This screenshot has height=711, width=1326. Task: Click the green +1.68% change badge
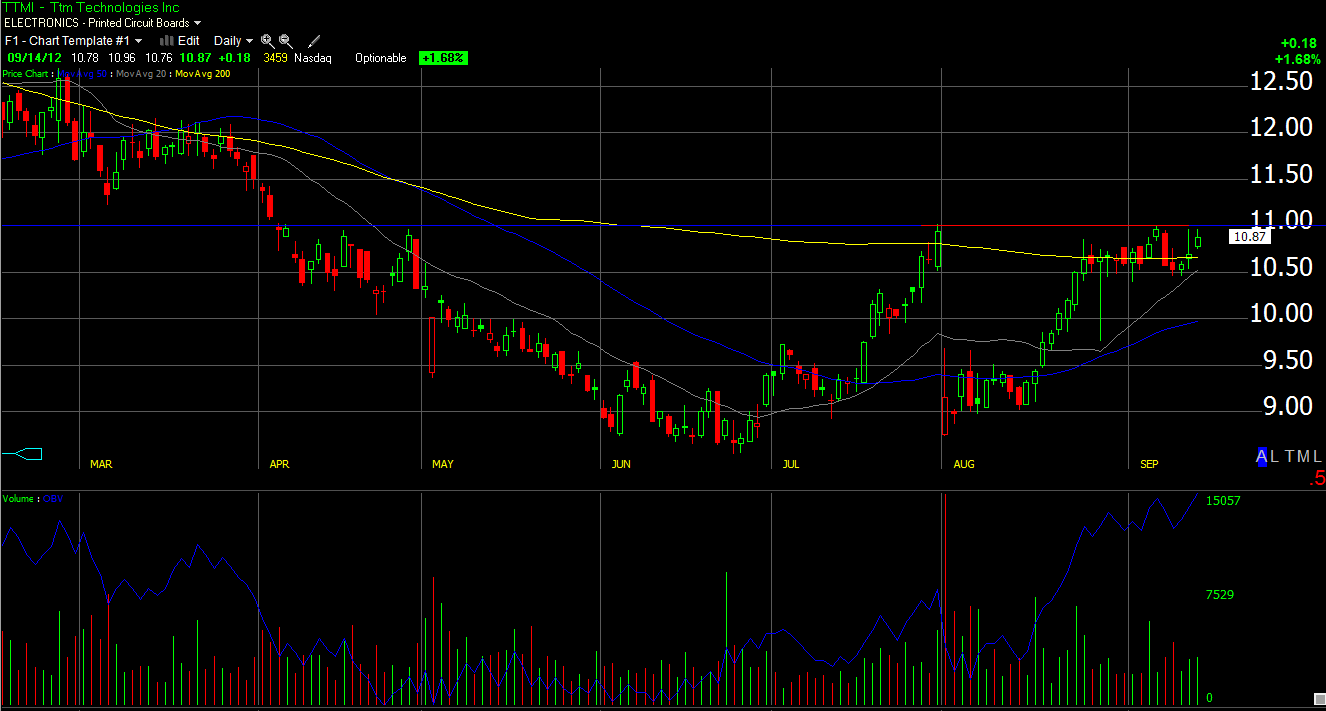point(443,58)
